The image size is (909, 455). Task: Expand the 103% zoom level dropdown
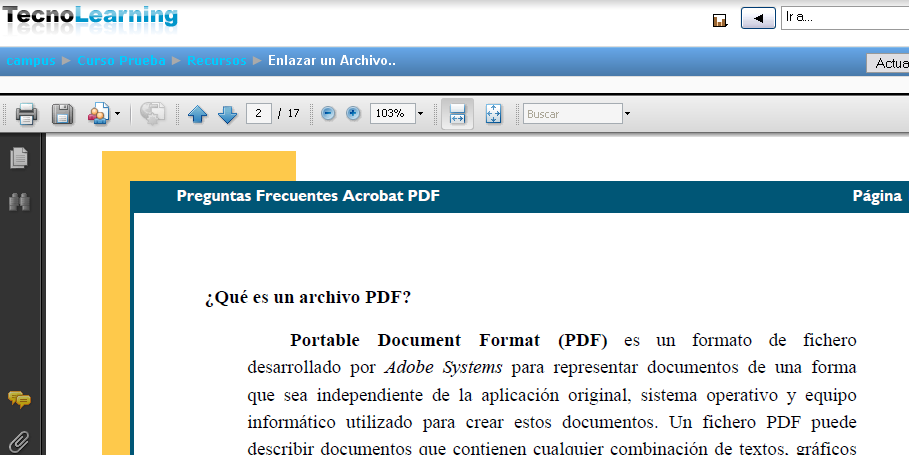pos(420,114)
